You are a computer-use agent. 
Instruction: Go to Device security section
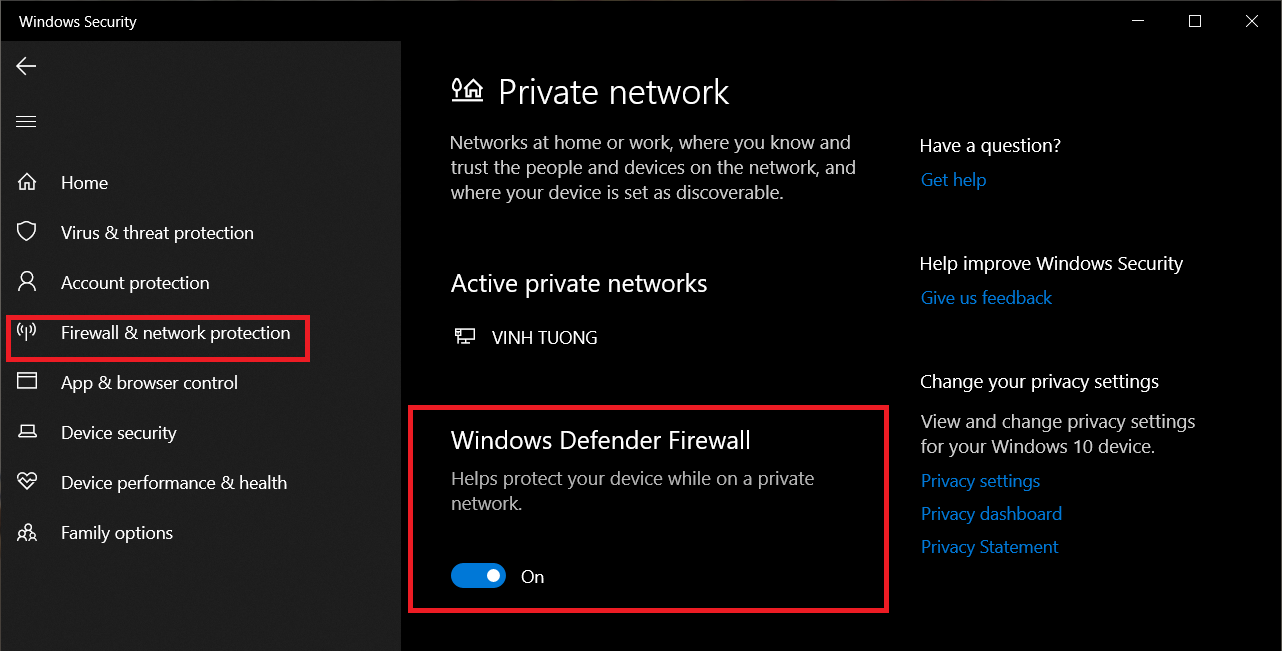click(119, 433)
